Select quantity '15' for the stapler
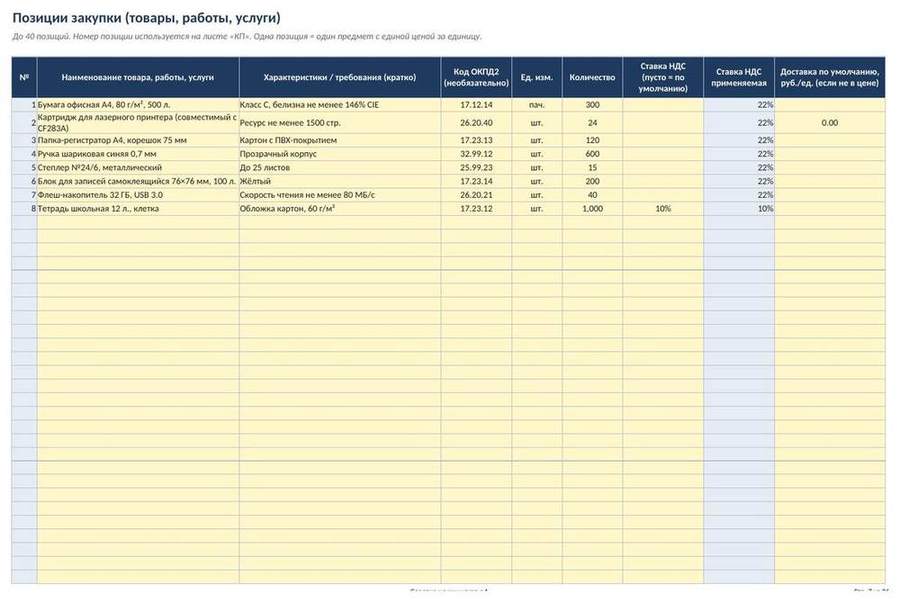Image resolution: width=900 pixels, height=602 pixels. [x=592, y=168]
